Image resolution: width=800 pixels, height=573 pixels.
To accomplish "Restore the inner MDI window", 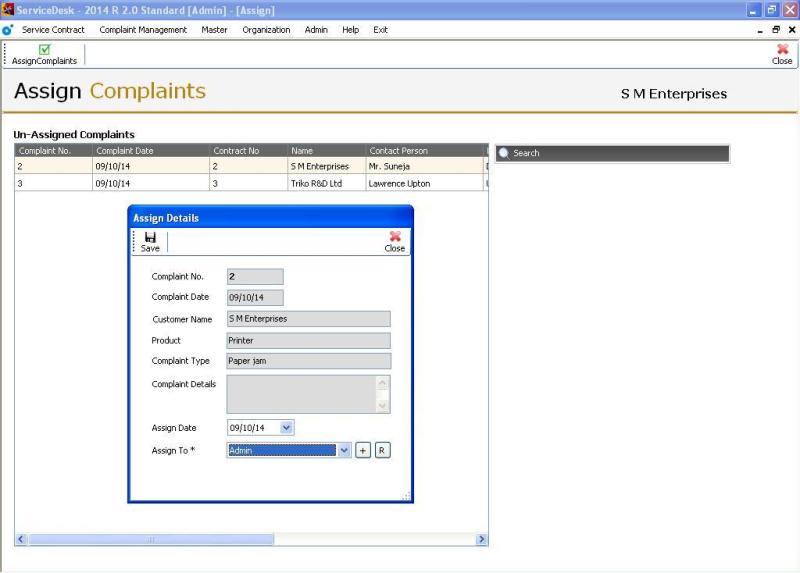I will [x=776, y=30].
